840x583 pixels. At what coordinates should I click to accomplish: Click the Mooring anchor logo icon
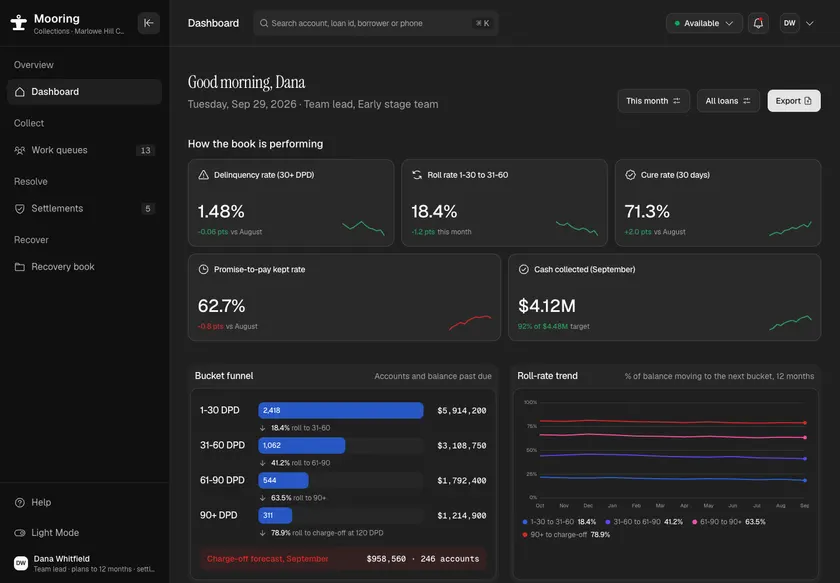pyautogui.click(x=19, y=23)
